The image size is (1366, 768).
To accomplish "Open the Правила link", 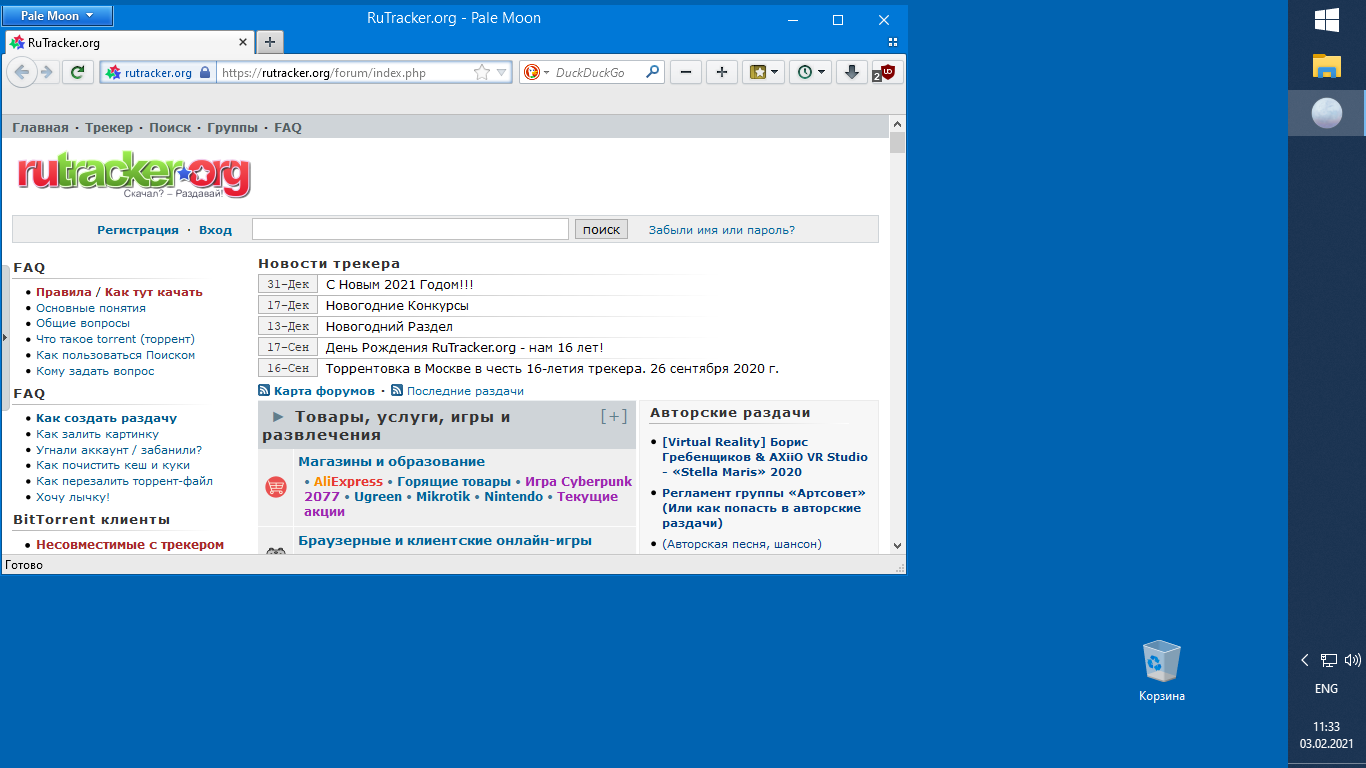I will point(64,292).
